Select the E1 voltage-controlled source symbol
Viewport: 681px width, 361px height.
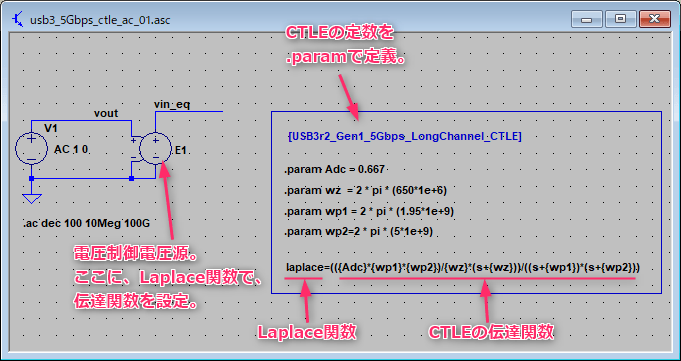pos(155,149)
